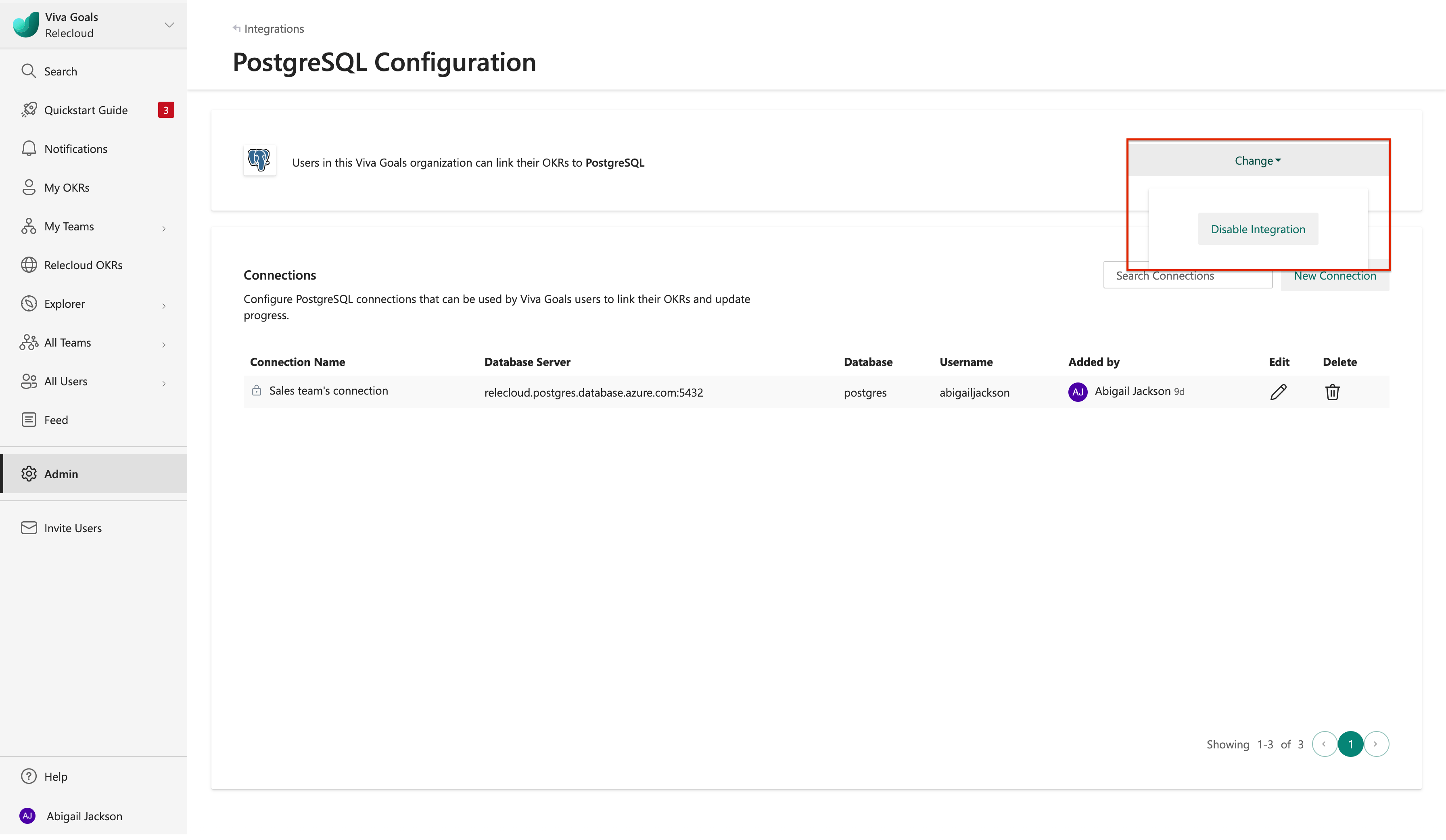Select the Invite Users envelope icon
The height and width of the screenshot is (840, 1446).
coord(29,527)
